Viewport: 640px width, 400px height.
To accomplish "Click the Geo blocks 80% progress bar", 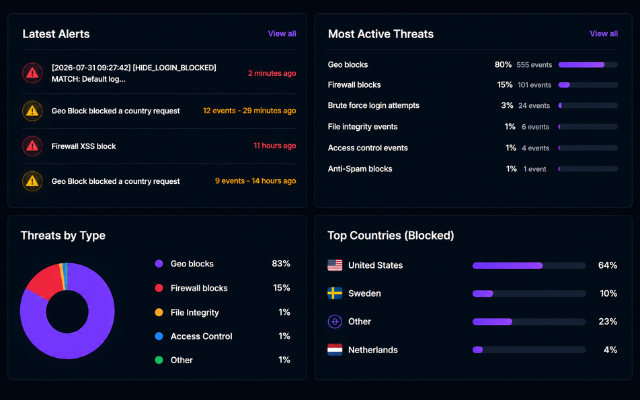I will [x=588, y=64].
